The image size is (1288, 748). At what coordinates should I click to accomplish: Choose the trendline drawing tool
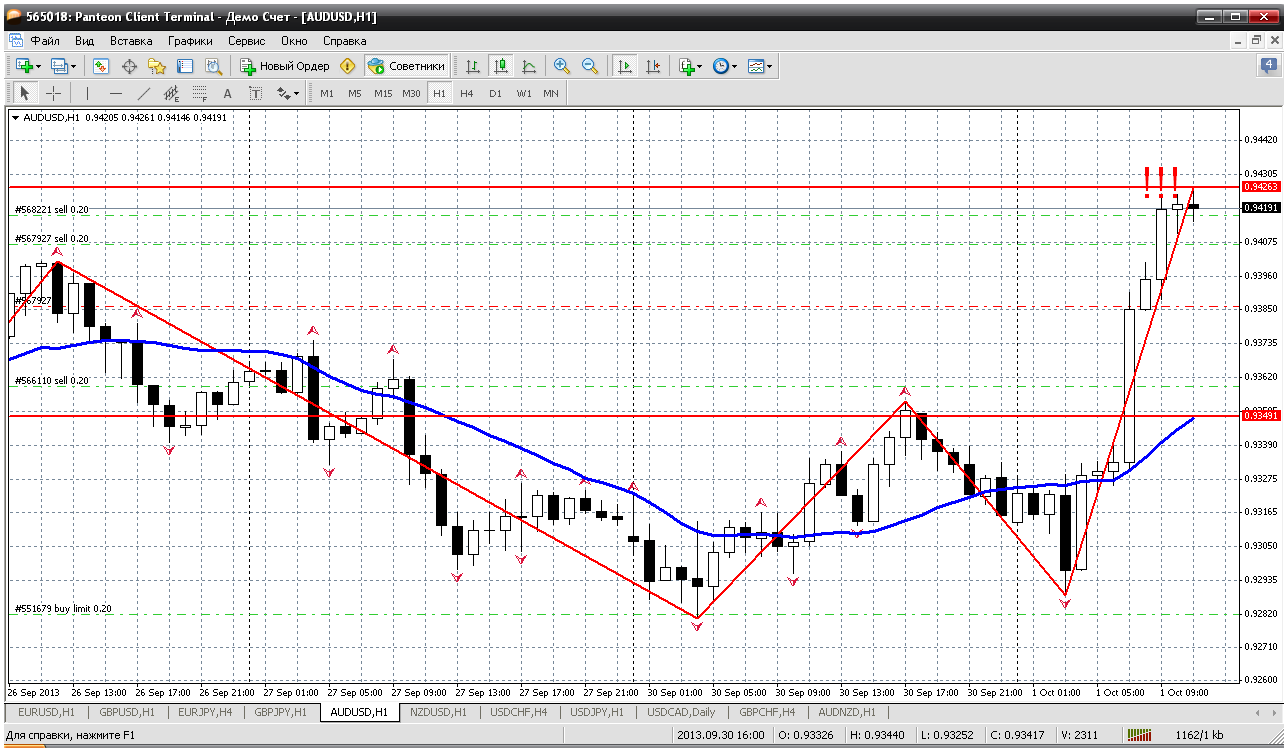point(143,93)
